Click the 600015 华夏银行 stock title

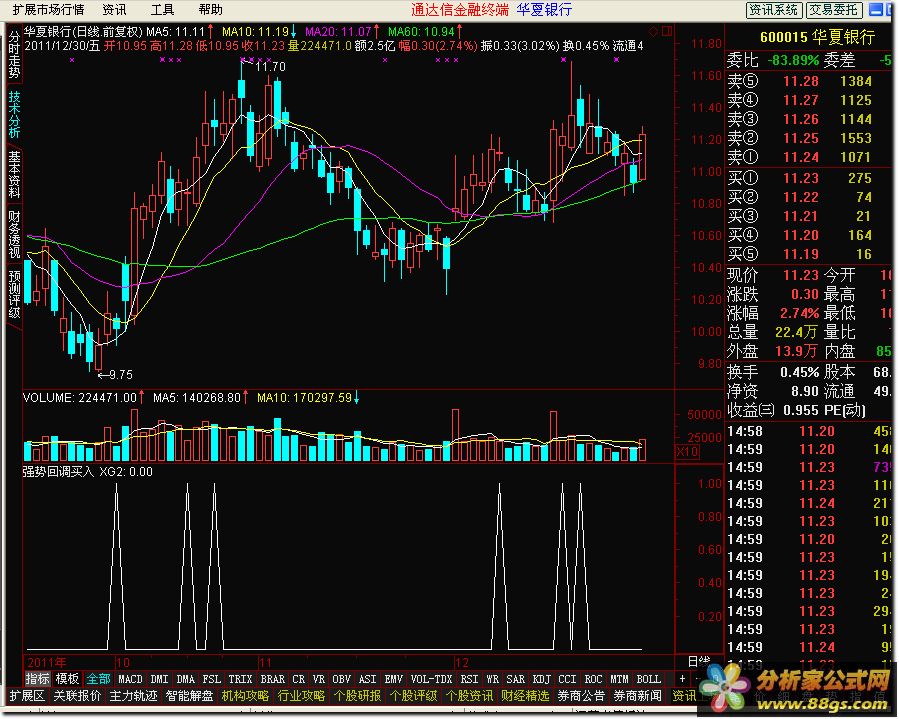pyautogui.click(x=818, y=37)
